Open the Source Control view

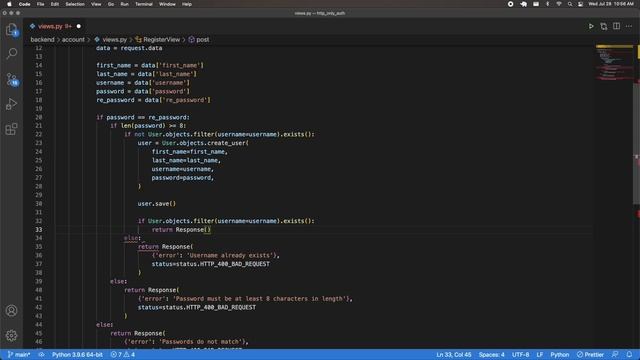point(11,79)
